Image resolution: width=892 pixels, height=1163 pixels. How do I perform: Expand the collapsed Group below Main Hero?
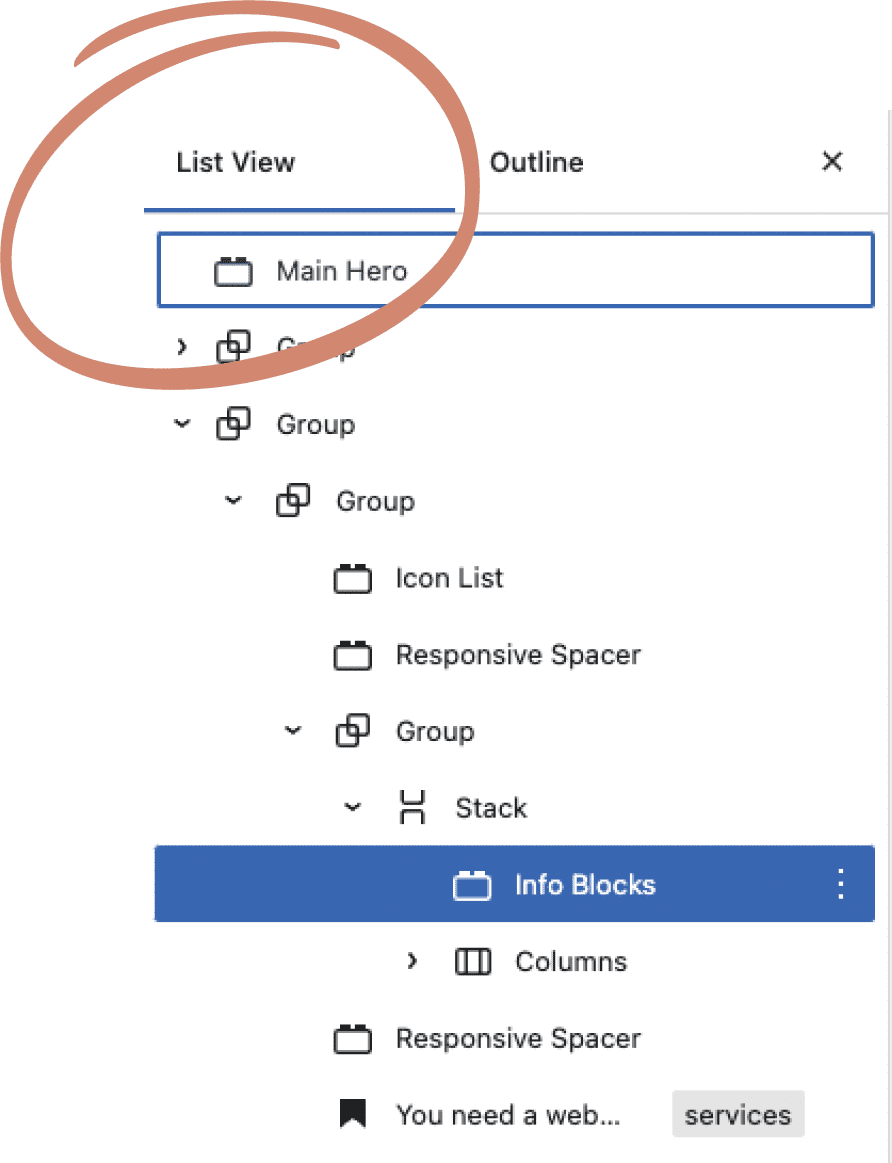click(x=181, y=347)
